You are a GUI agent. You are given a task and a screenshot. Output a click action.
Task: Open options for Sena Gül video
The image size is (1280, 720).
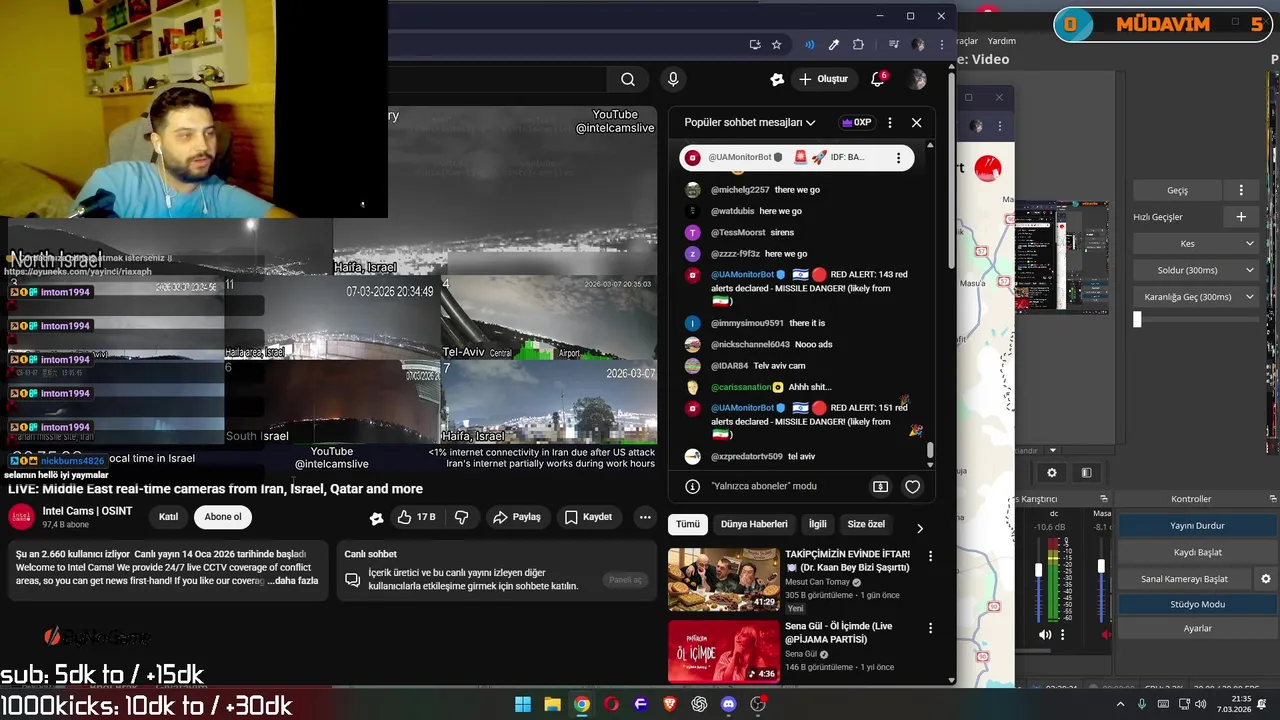(x=930, y=628)
